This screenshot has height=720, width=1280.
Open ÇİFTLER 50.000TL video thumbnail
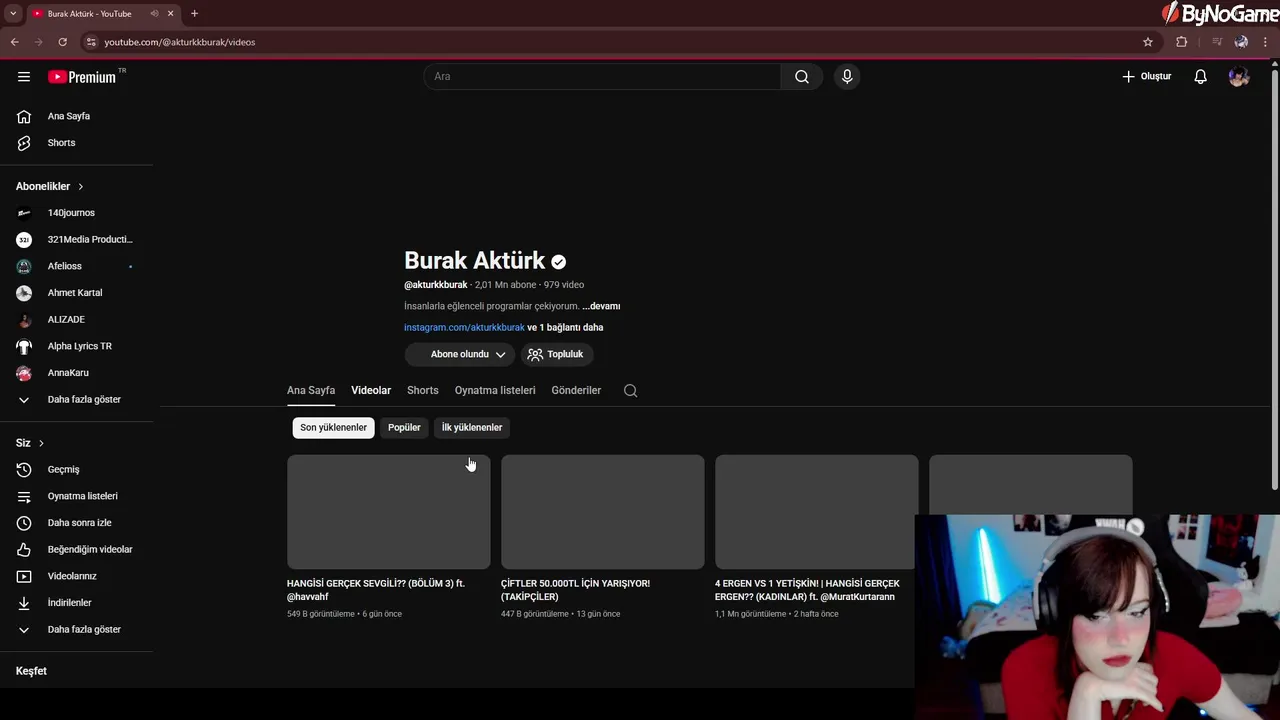pyautogui.click(x=603, y=512)
